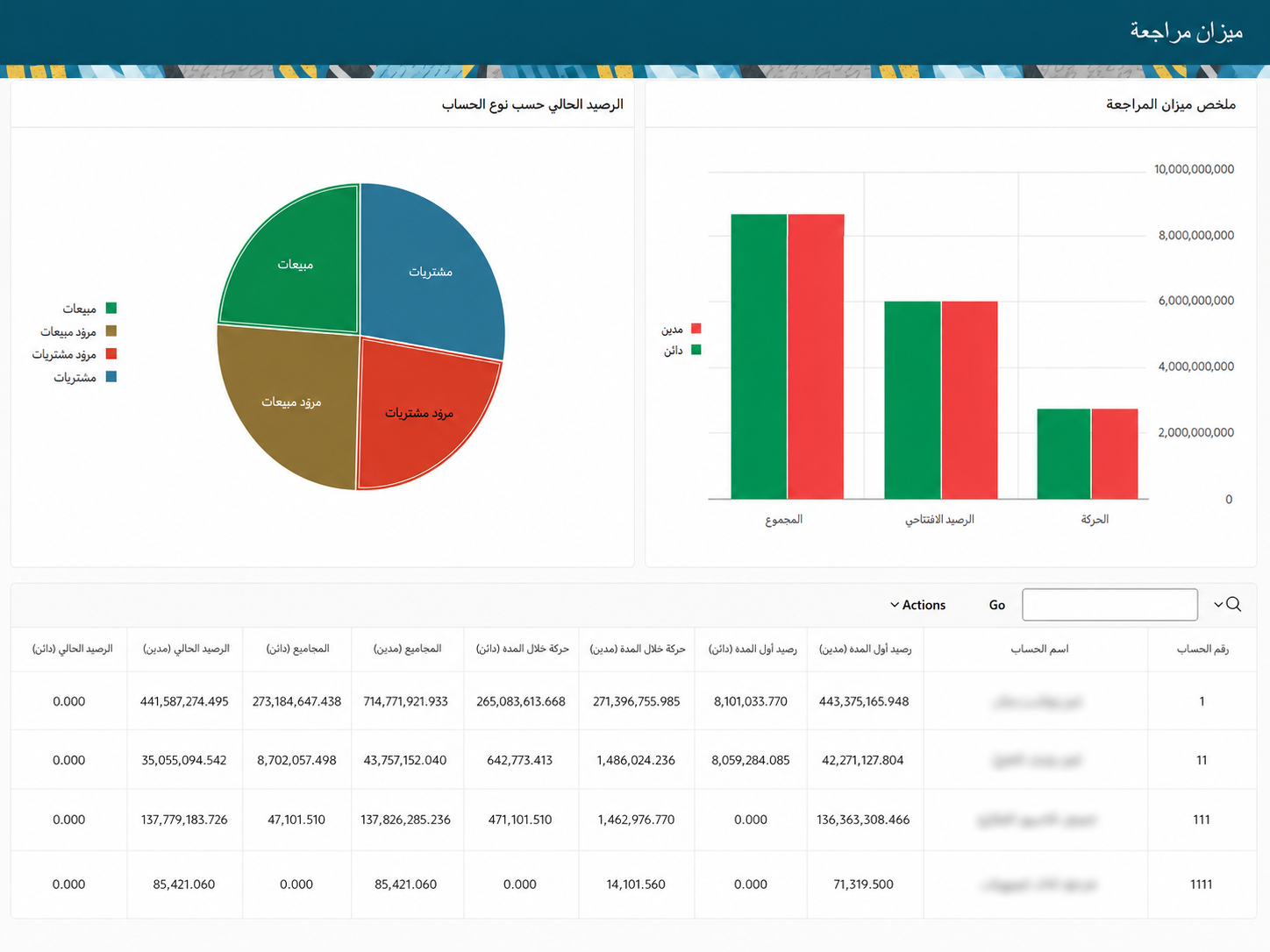Click the red المجموع bar
This screenshot has width=1270, height=952.
(x=816, y=357)
